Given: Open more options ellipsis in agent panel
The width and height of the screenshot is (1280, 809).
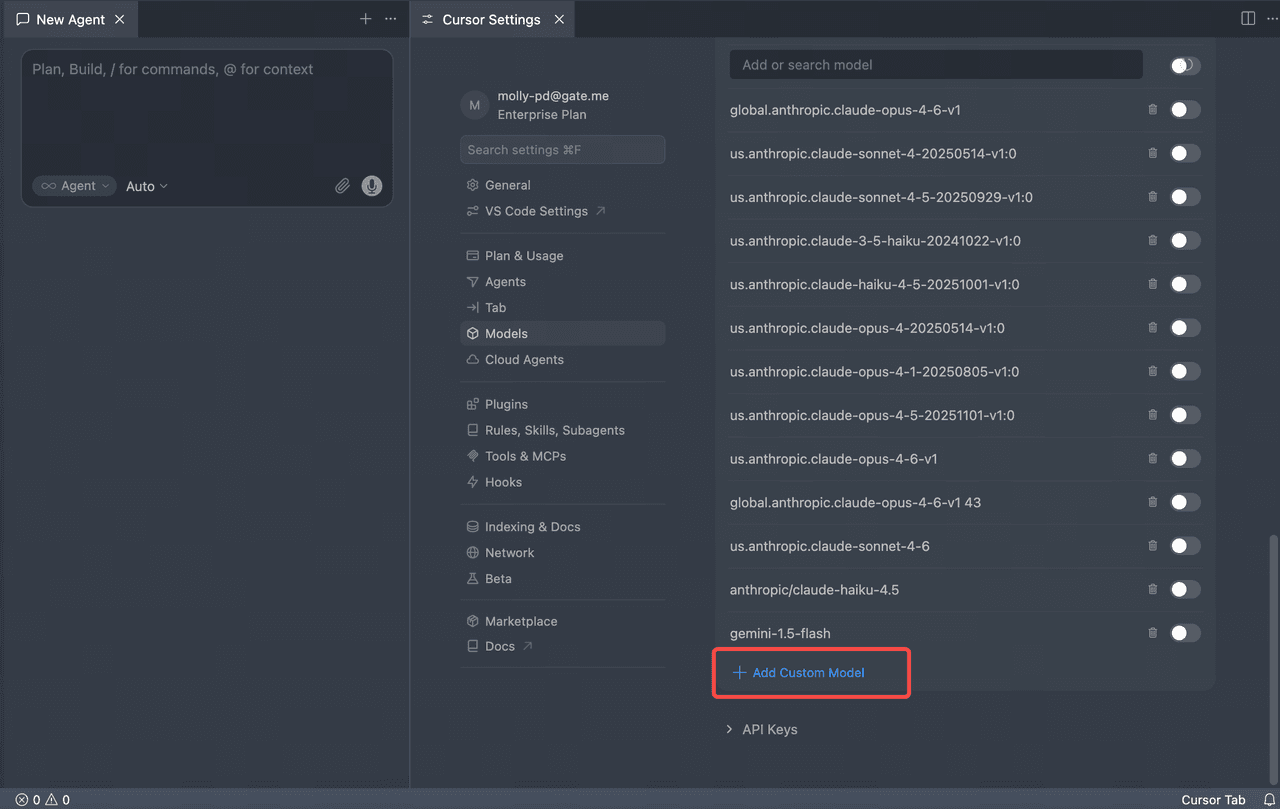Looking at the screenshot, I should coord(391,19).
